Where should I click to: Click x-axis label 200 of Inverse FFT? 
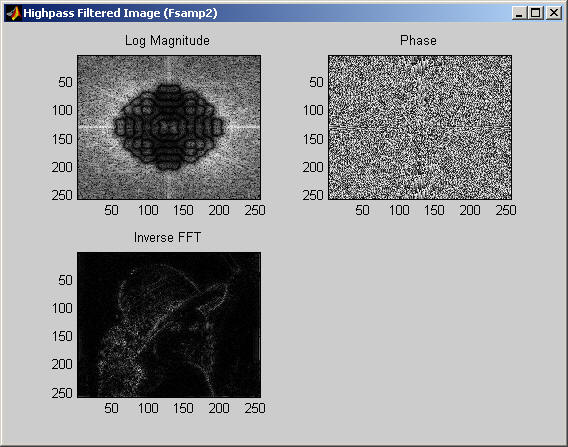point(219,408)
